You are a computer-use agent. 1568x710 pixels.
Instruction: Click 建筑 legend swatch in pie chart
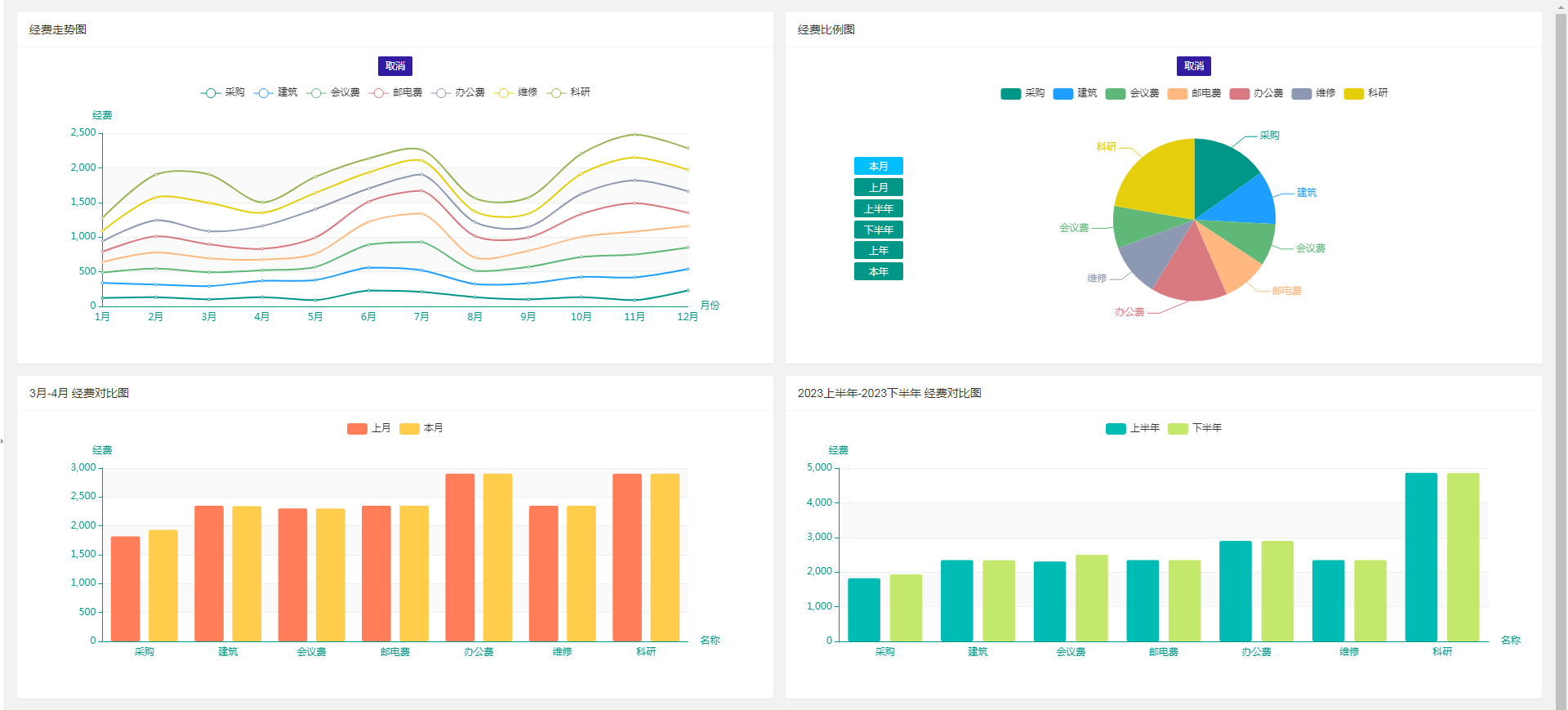click(1062, 94)
